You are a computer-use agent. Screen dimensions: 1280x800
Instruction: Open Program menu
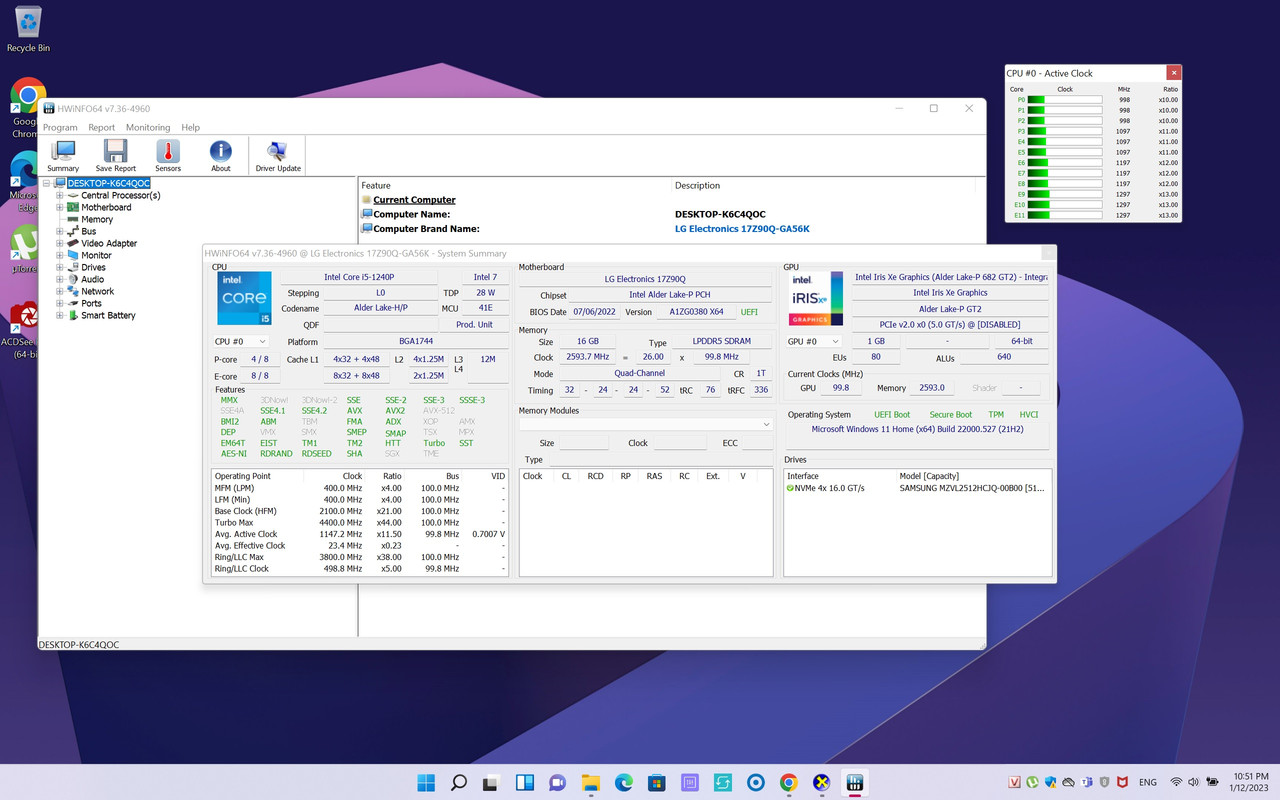coord(60,127)
